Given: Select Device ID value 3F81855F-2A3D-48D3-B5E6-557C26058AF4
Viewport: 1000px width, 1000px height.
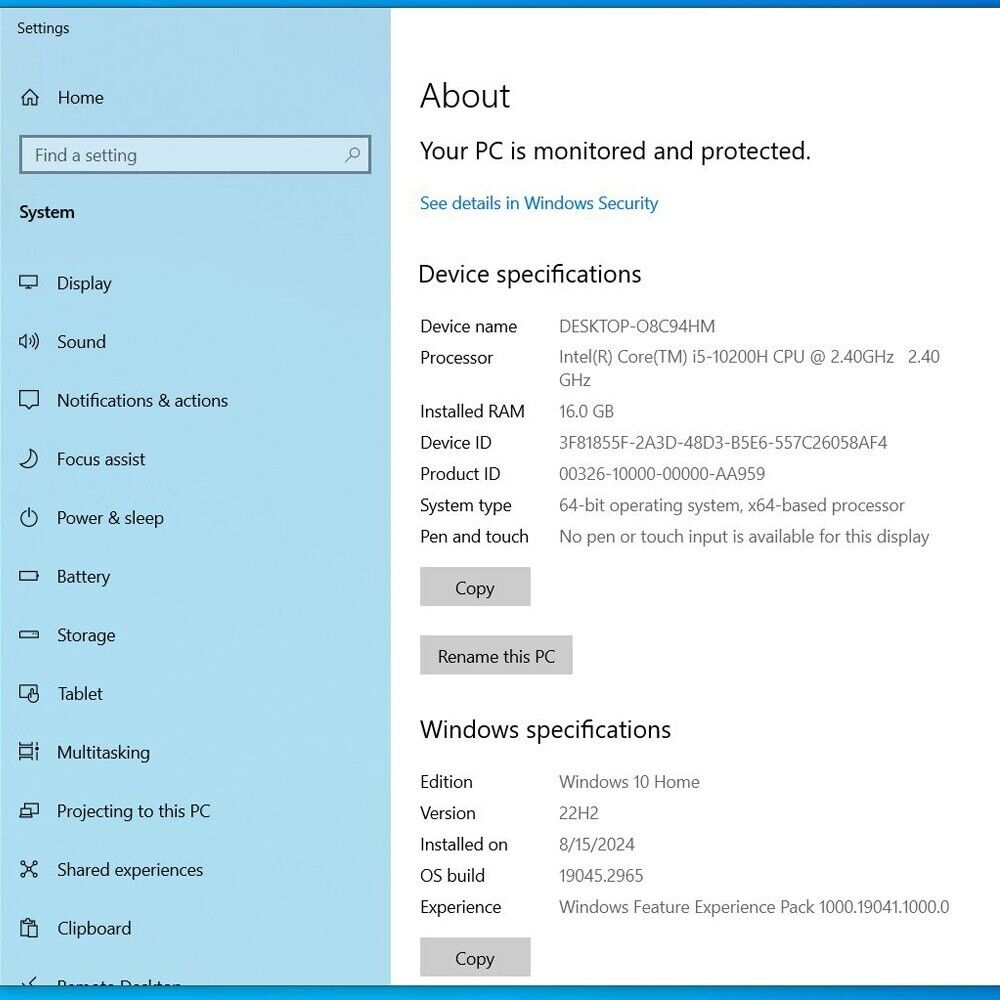Looking at the screenshot, I should coord(723,443).
